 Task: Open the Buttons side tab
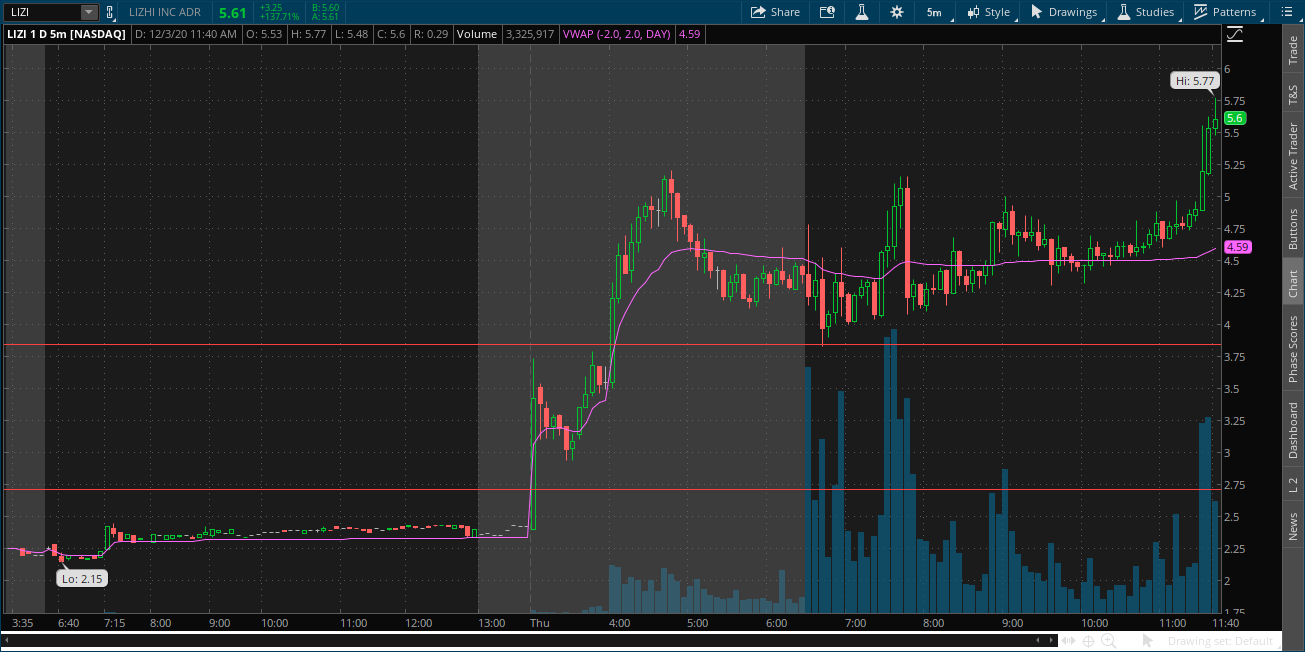coord(1293,228)
